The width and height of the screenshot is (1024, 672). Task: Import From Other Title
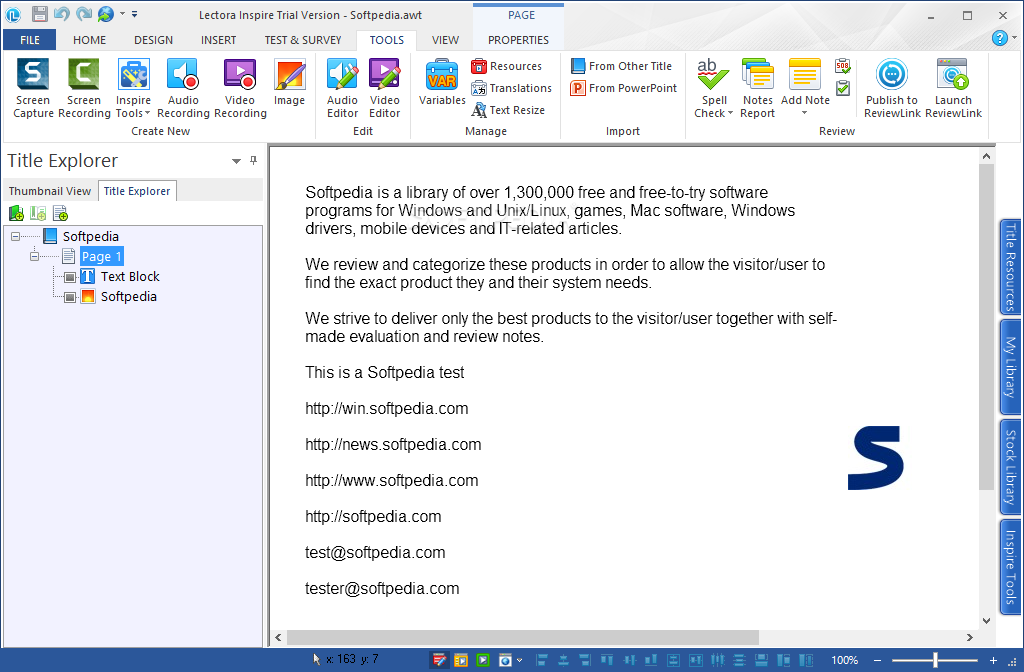pyautogui.click(x=621, y=66)
